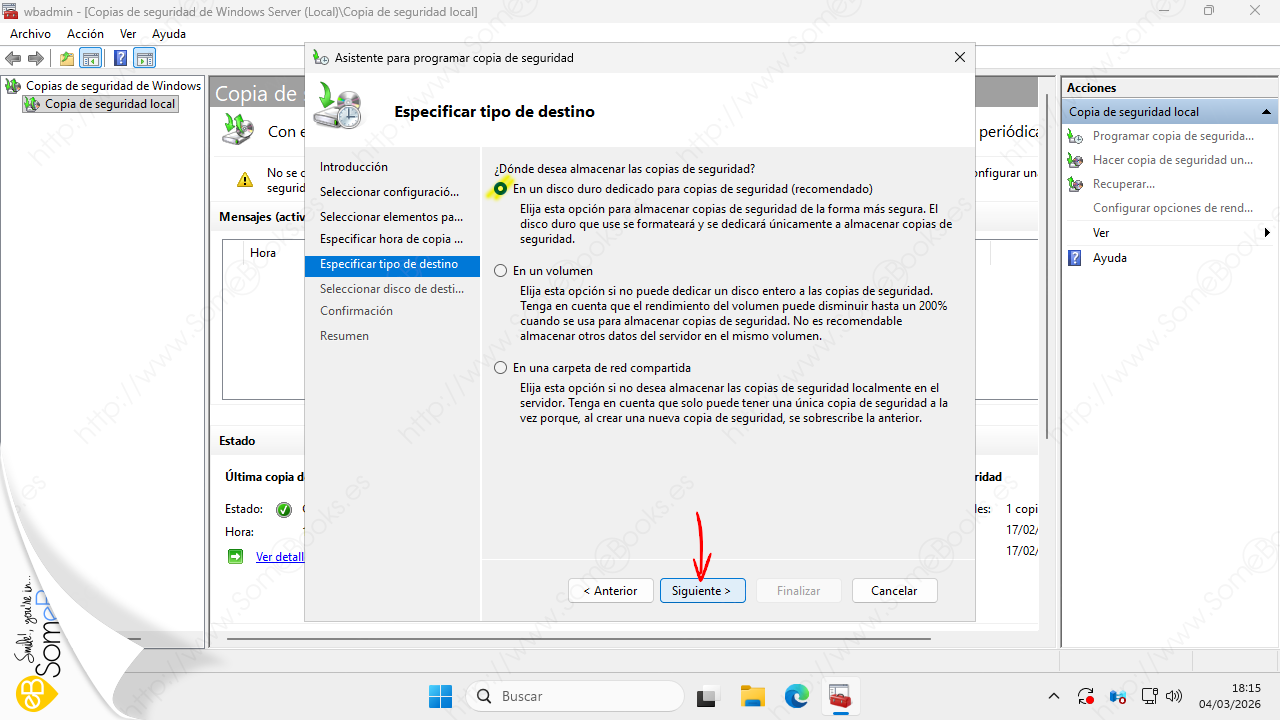Click the back arrow in the toolbar

(14, 58)
